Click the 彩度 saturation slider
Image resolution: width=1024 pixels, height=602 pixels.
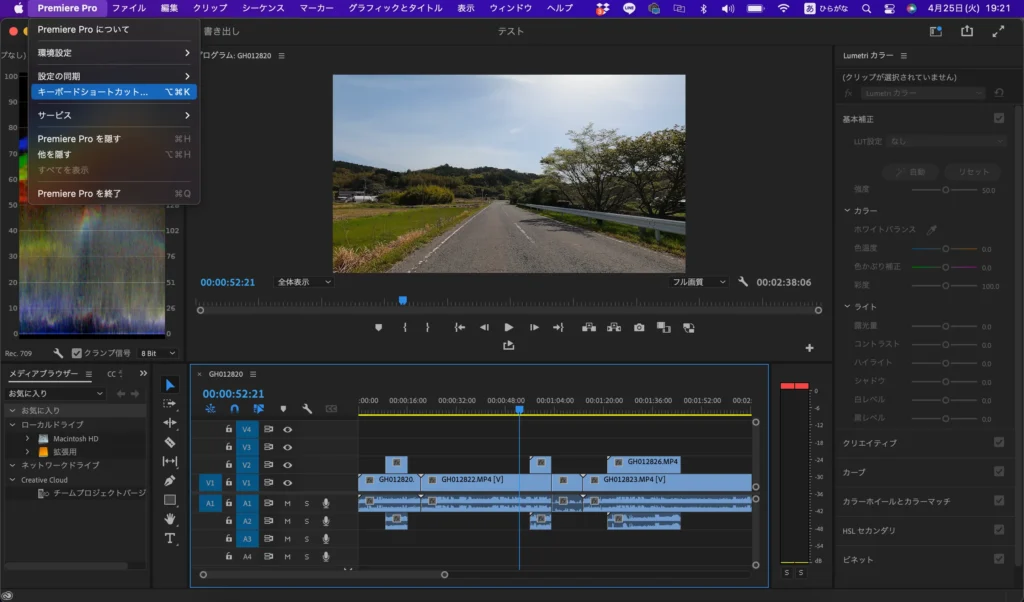tap(945, 286)
